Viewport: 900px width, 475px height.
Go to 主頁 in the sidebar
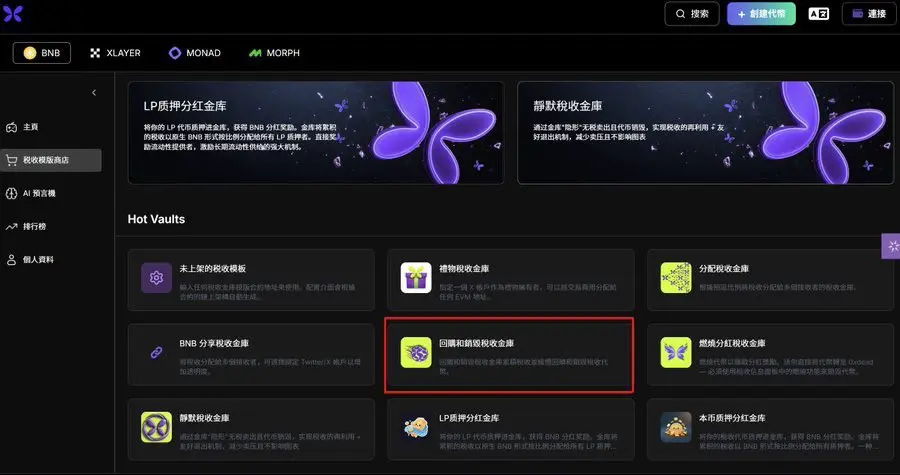click(x=51, y=127)
